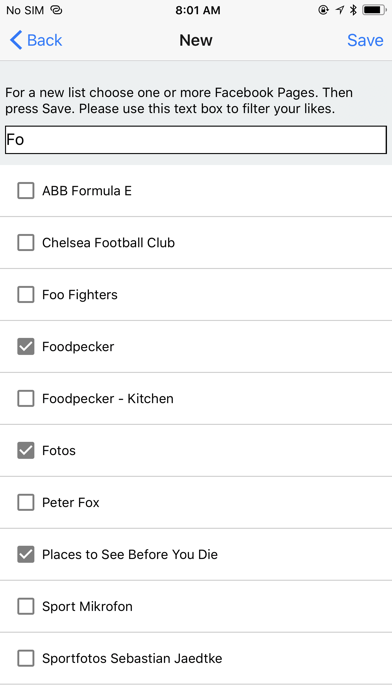The image size is (392, 696).
Task: Check the Chelsea Football Club checkbox
Action: [26, 243]
